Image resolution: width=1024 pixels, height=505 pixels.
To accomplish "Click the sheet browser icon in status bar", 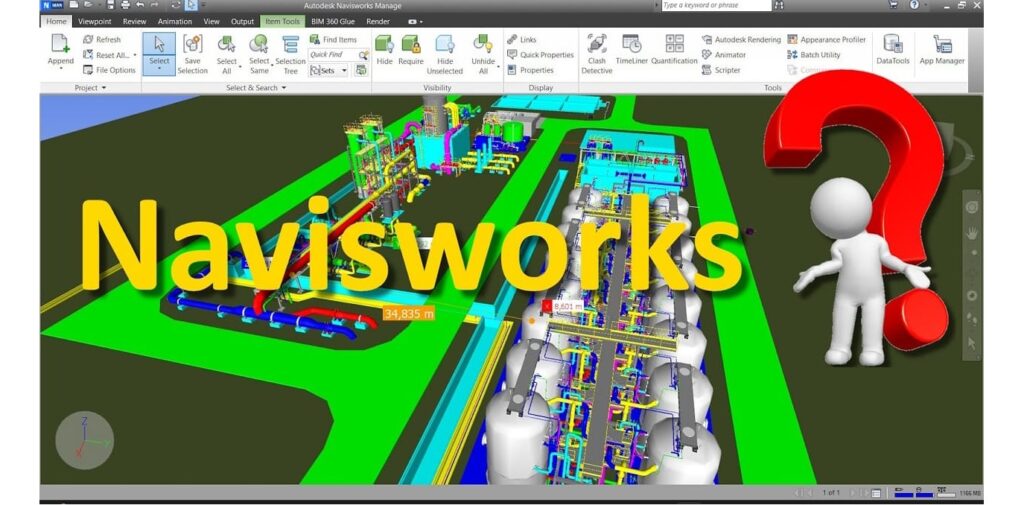I will point(876,493).
